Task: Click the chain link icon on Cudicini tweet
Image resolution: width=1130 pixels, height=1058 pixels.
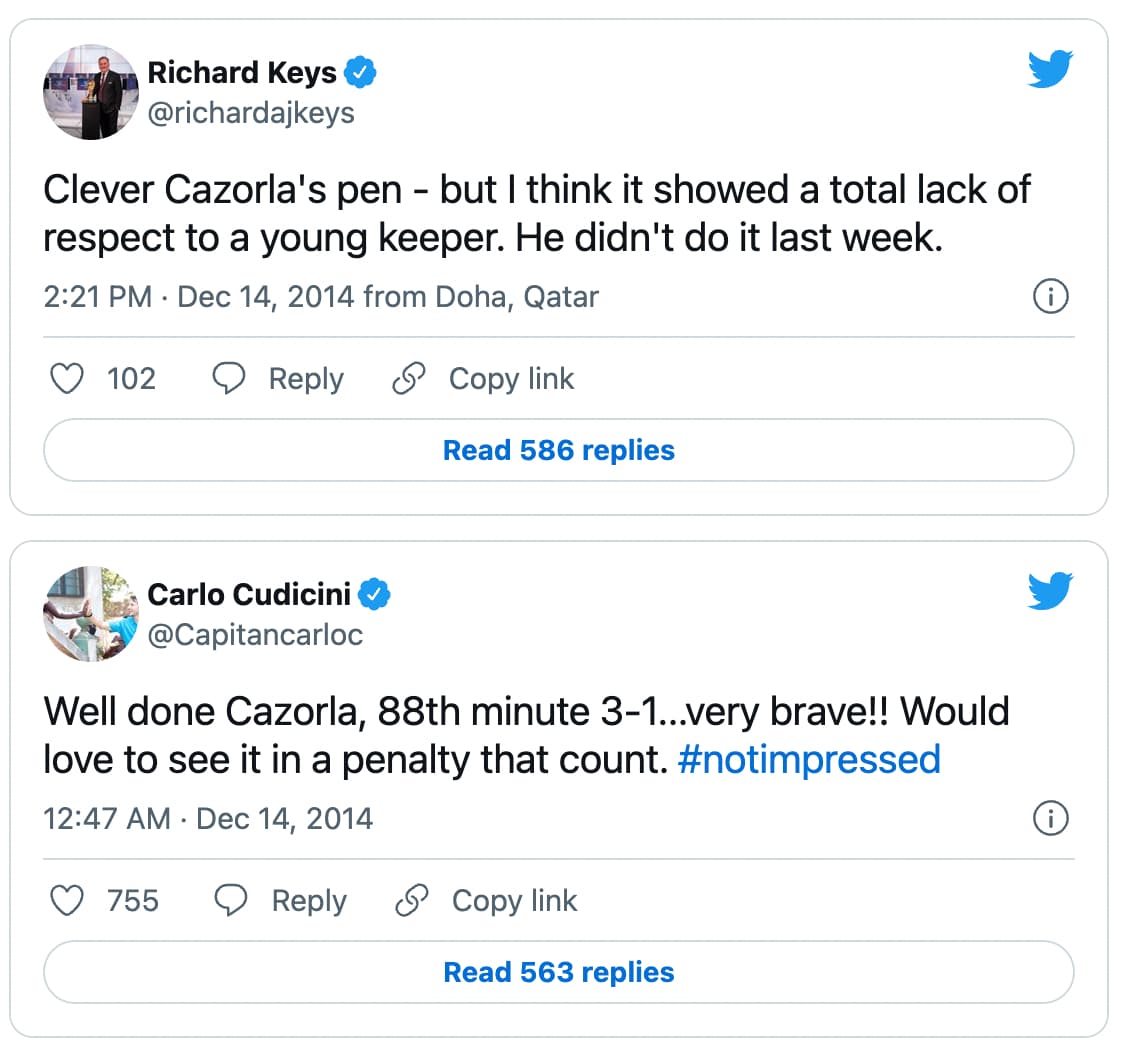Action: coord(411,900)
